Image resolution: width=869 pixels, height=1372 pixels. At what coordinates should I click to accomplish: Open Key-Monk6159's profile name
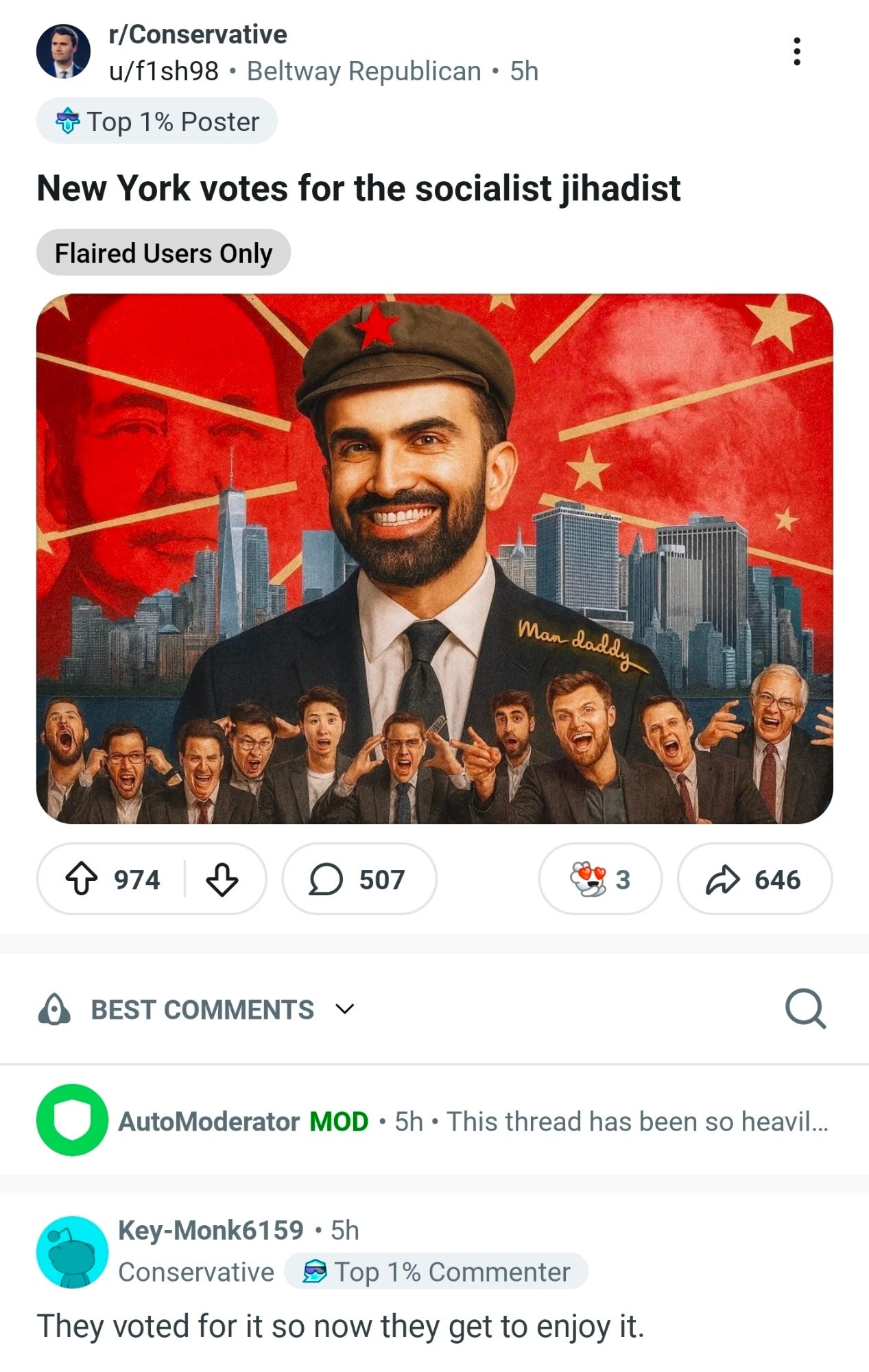pos(211,1230)
